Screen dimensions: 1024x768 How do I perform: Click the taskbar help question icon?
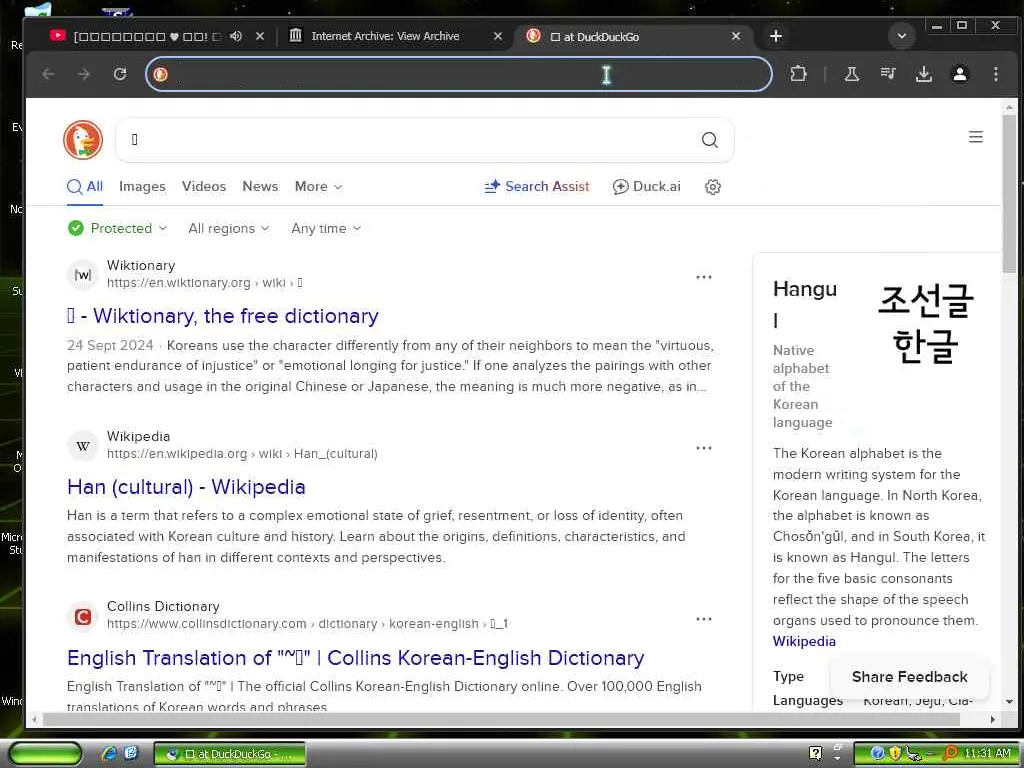(815, 754)
